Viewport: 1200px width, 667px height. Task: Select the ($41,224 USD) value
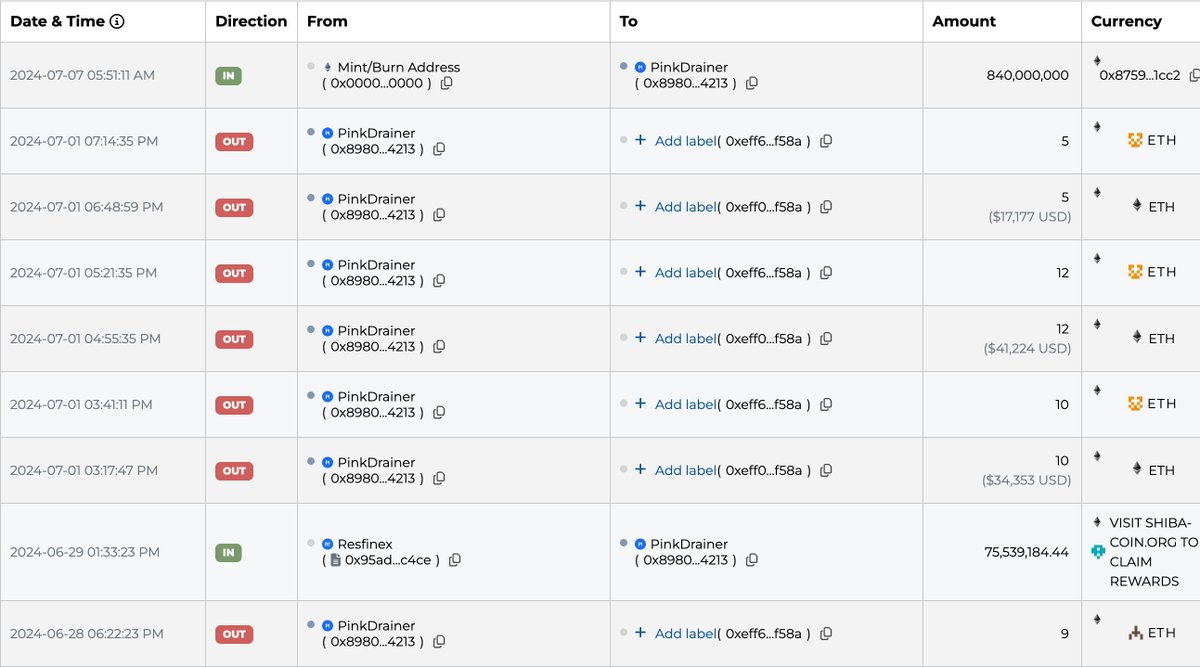tap(1027, 348)
